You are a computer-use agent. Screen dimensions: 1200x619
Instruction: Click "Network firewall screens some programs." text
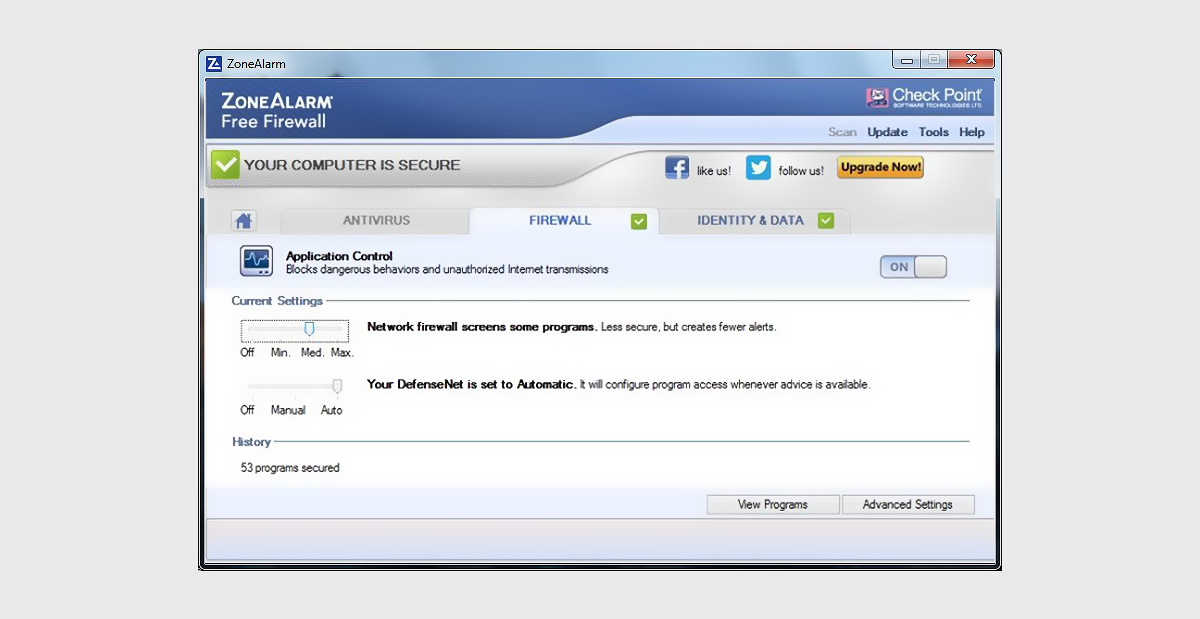click(x=482, y=327)
